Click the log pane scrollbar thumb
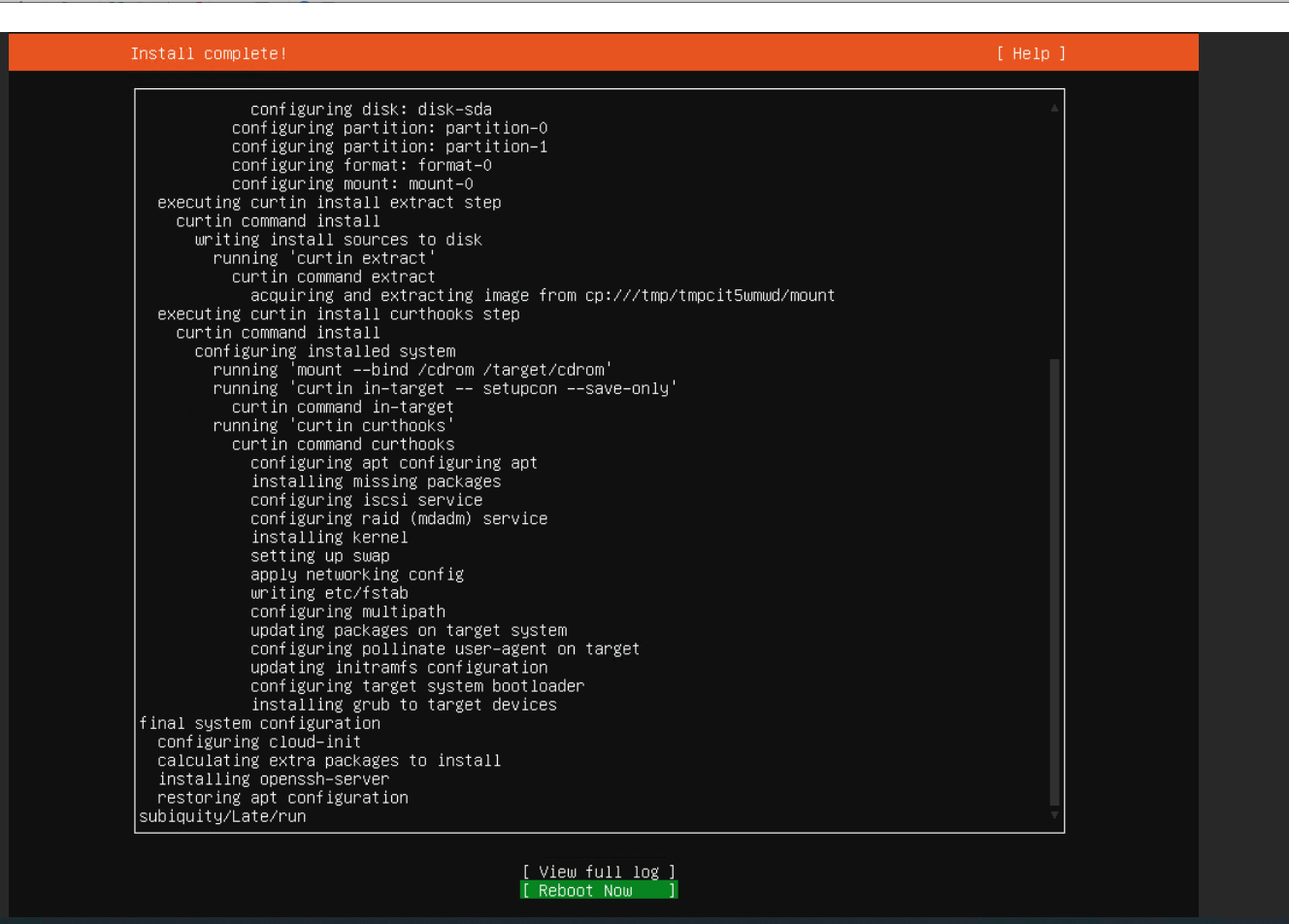The image size is (1289, 924). point(1054,582)
